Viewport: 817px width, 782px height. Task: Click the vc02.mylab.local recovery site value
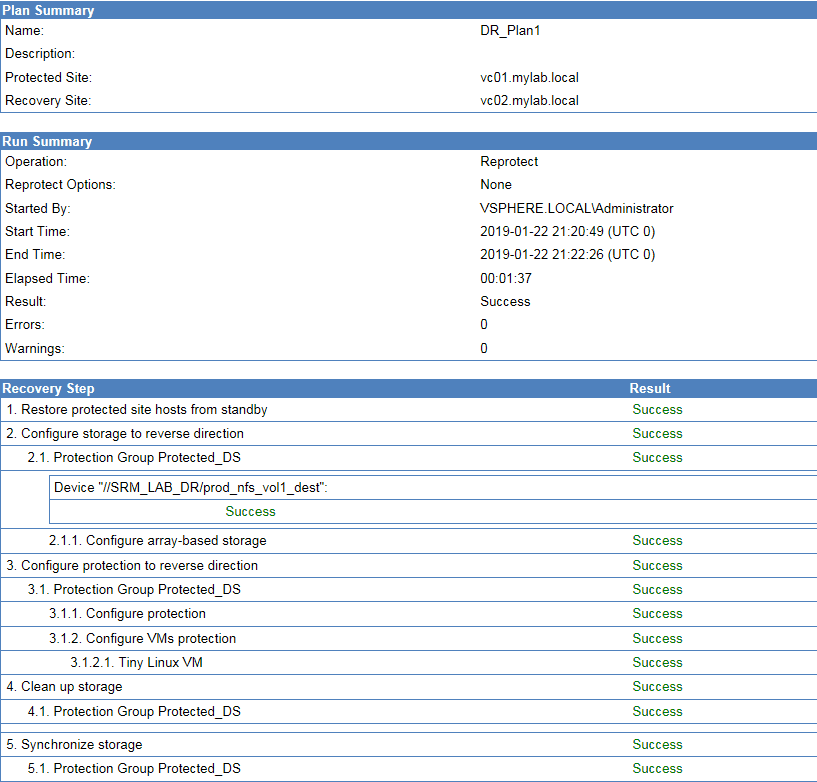[529, 101]
